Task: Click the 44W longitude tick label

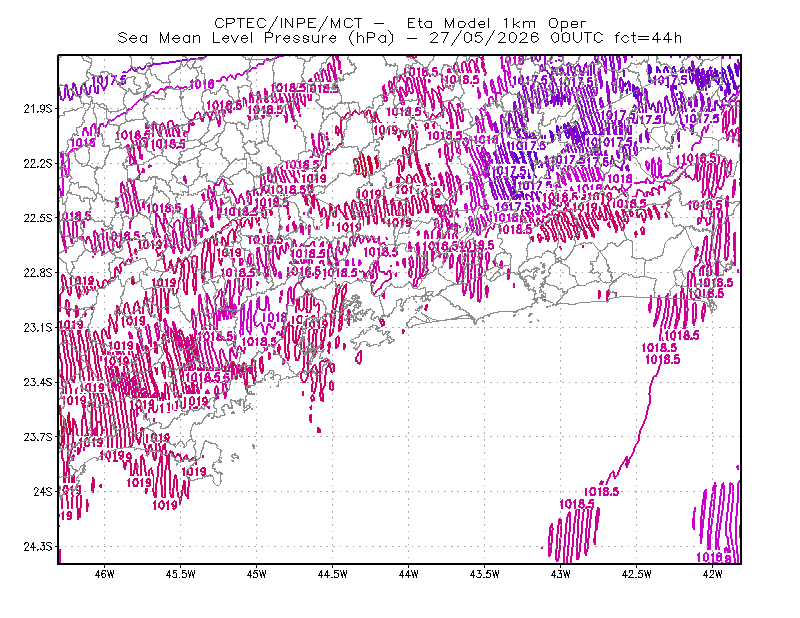Action: (x=409, y=574)
